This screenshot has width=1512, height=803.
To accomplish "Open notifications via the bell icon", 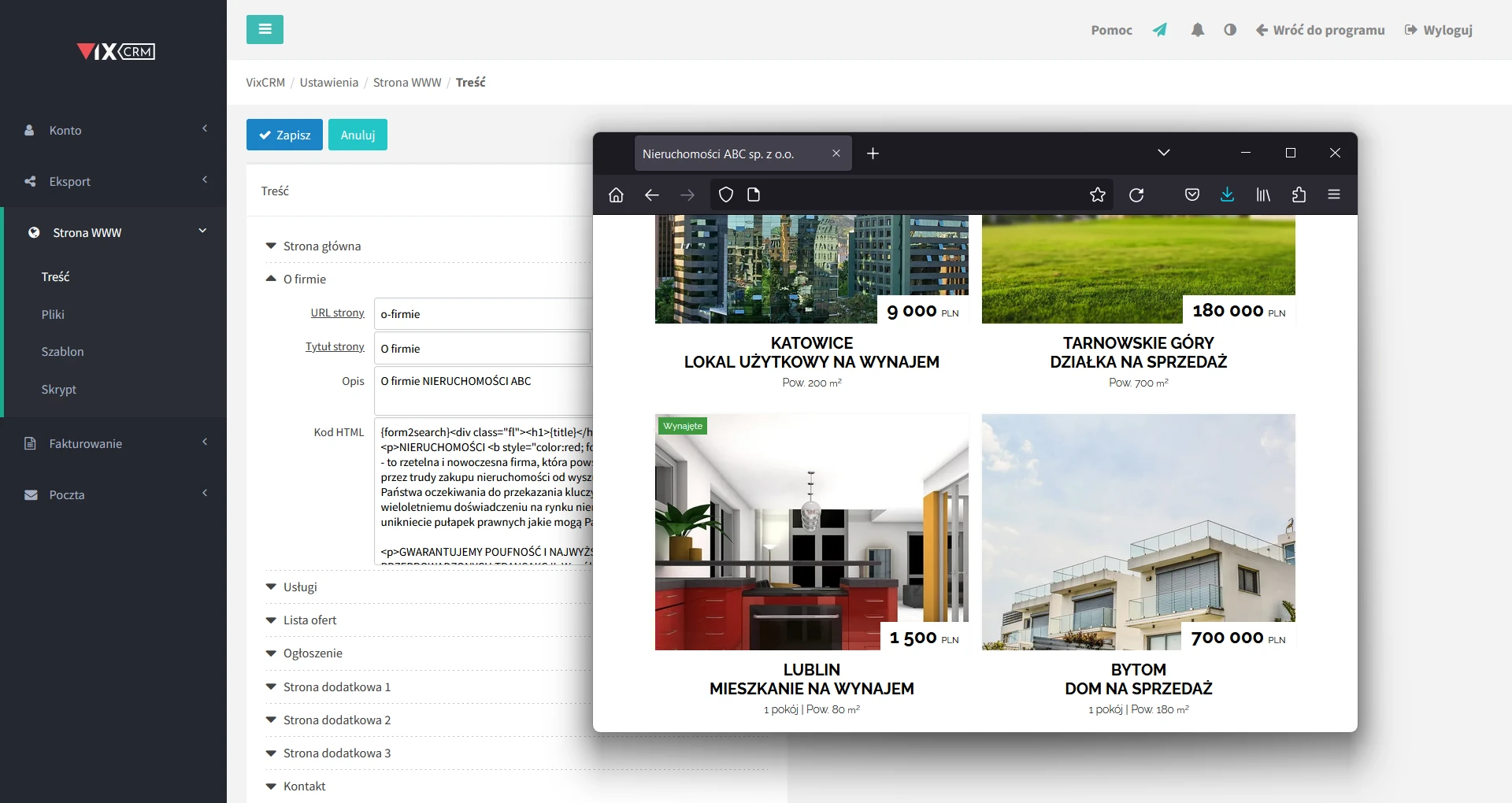I will pos(1198,29).
